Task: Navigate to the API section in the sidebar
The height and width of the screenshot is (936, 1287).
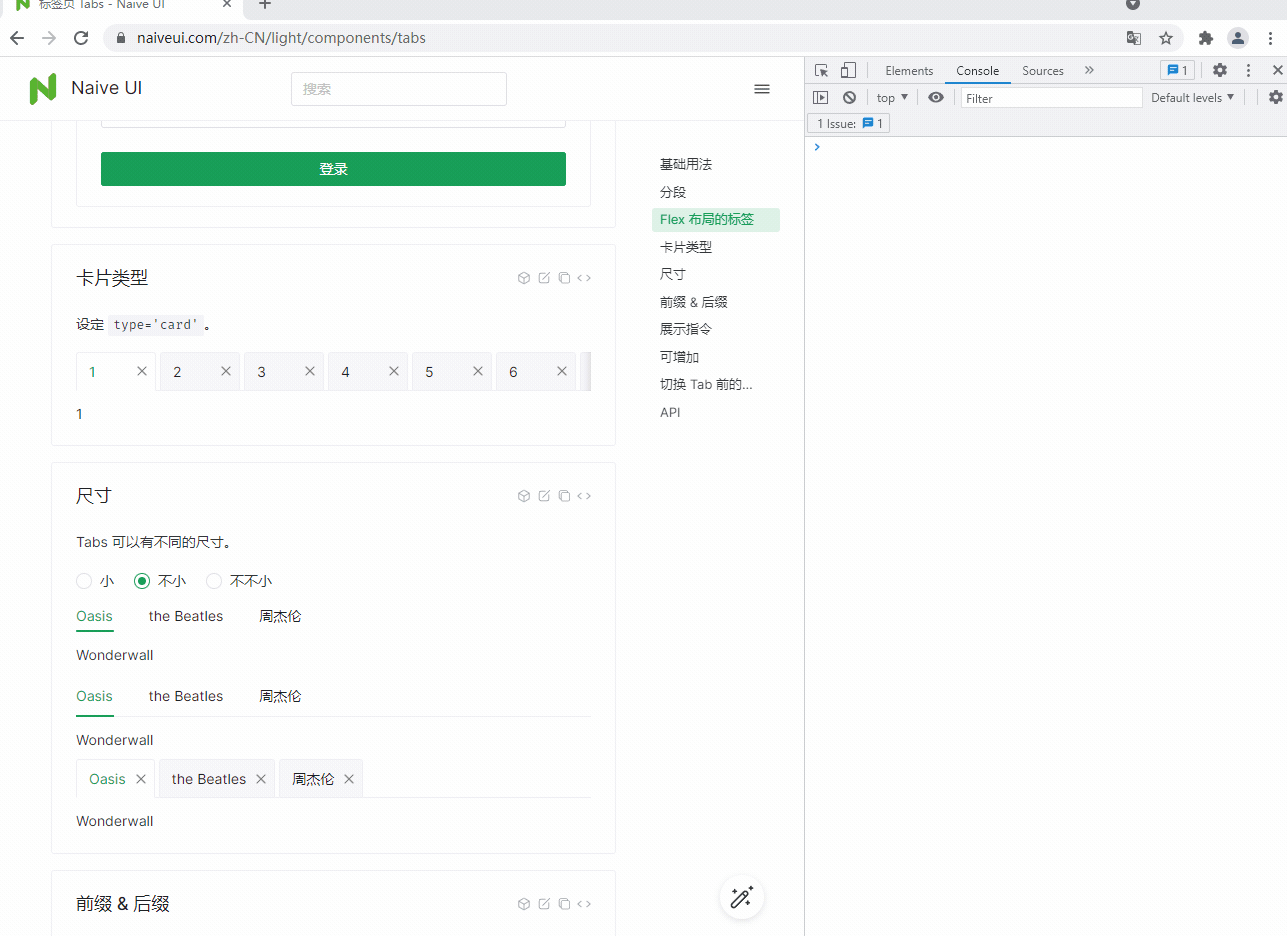Action: [x=670, y=411]
